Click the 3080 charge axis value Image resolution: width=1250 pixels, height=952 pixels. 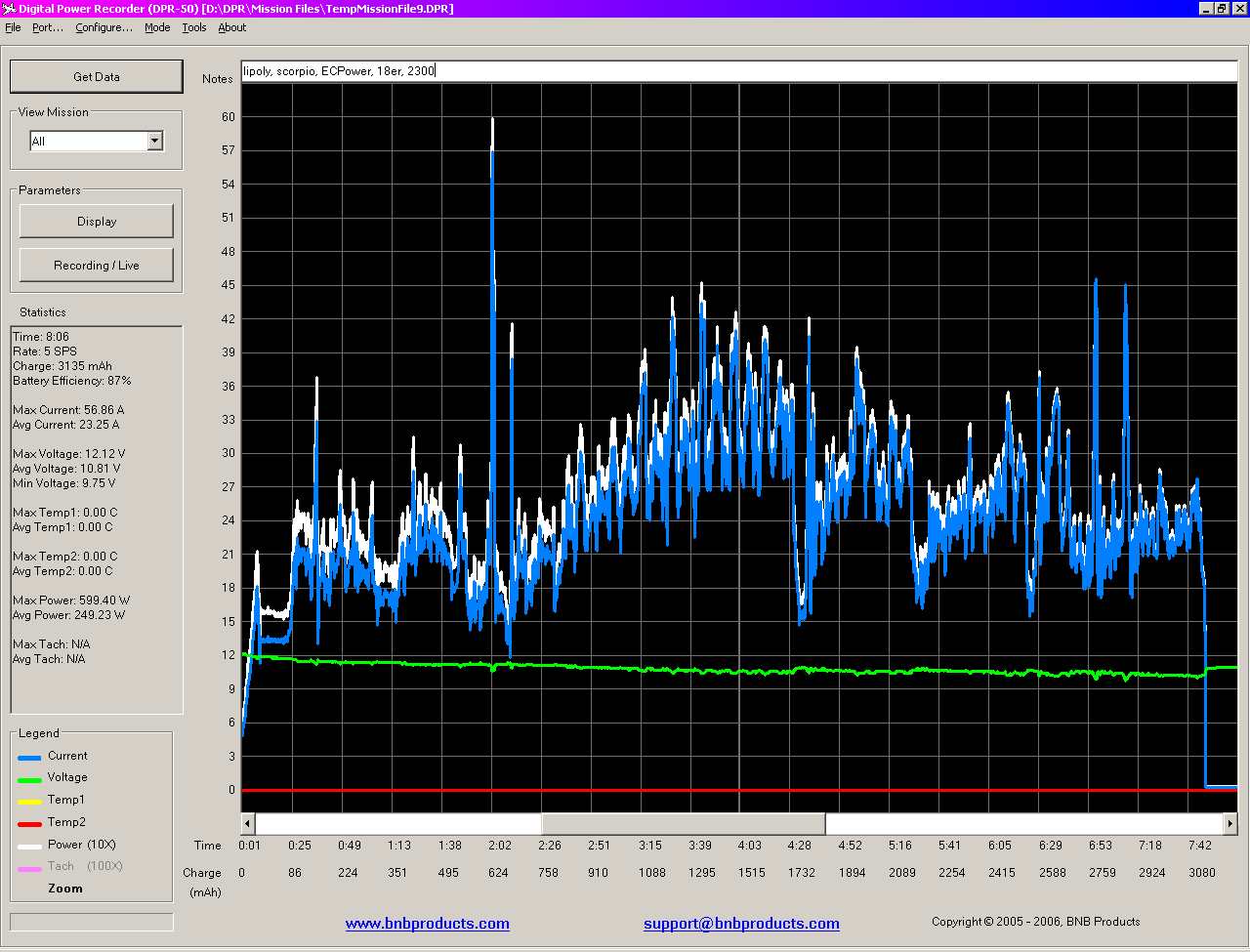click(x=1201, y=872)
